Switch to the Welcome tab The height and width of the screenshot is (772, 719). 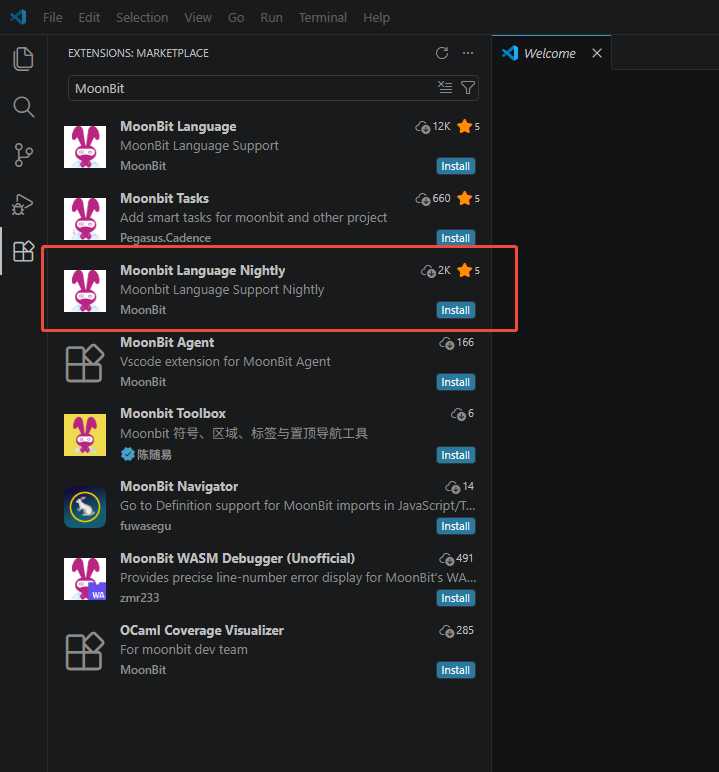(550, 53)
